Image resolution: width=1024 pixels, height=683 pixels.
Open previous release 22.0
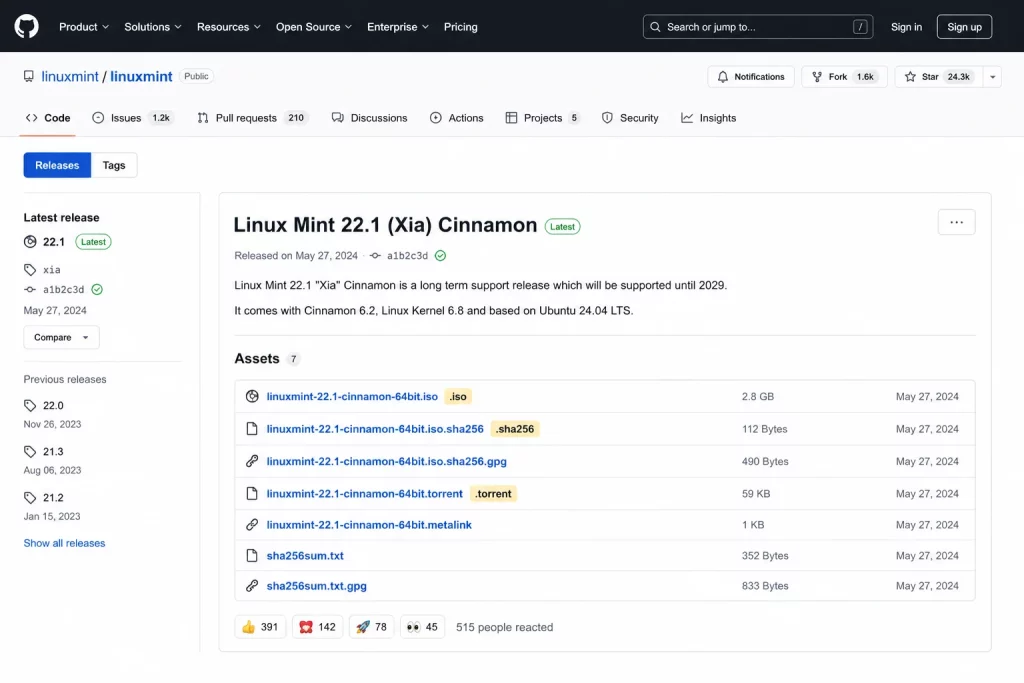53,405
